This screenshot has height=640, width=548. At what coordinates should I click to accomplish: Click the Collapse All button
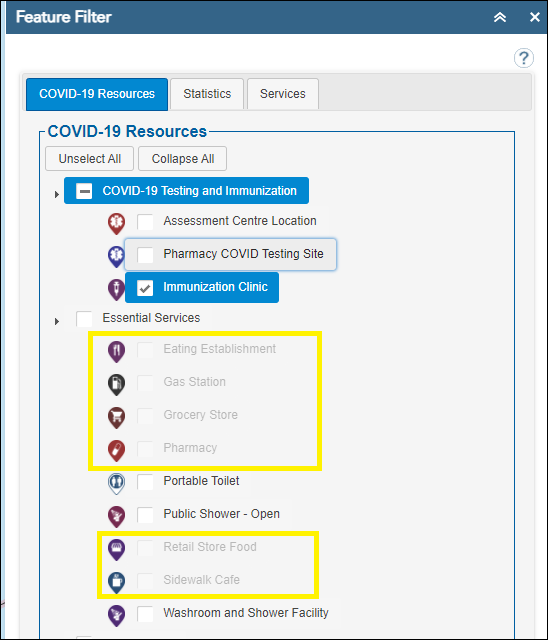click(x=182, y=158)
